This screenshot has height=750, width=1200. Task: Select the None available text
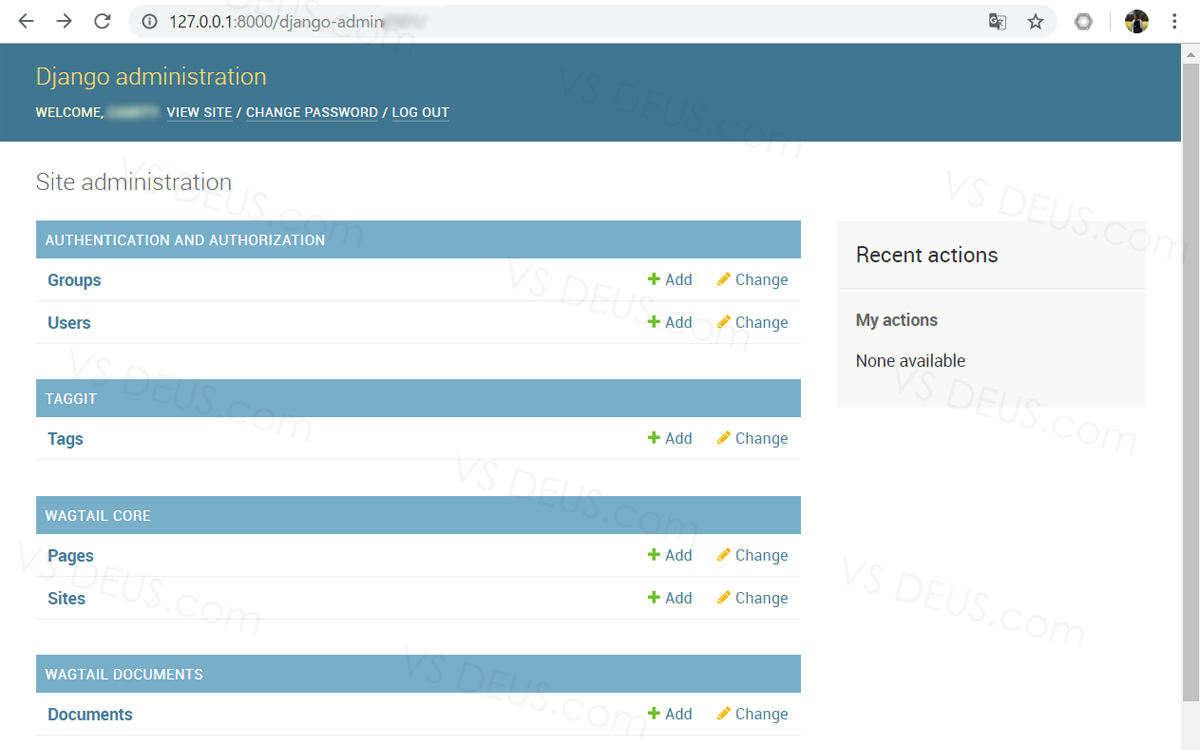coord(911,361)
